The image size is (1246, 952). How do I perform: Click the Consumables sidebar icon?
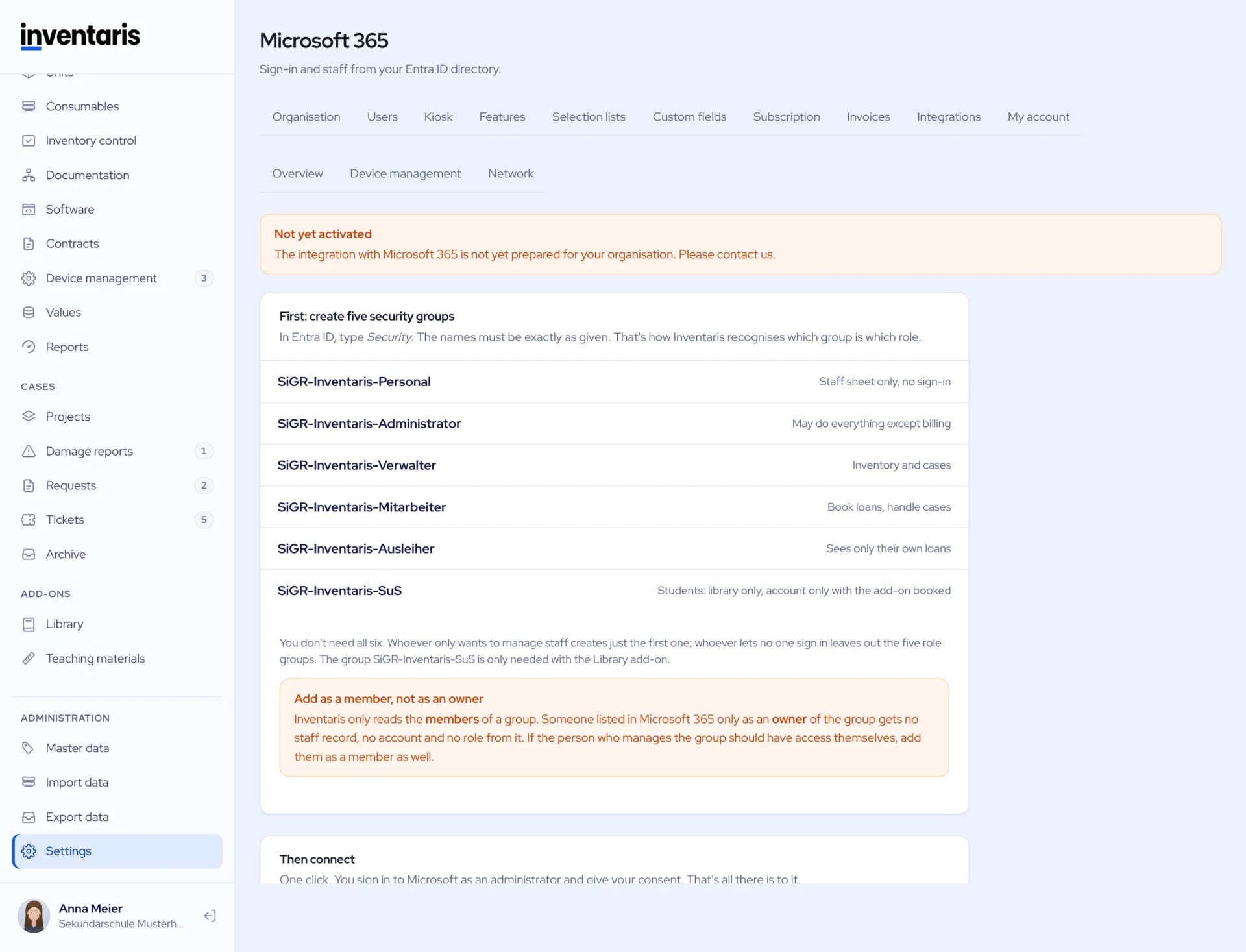point(29,106)
